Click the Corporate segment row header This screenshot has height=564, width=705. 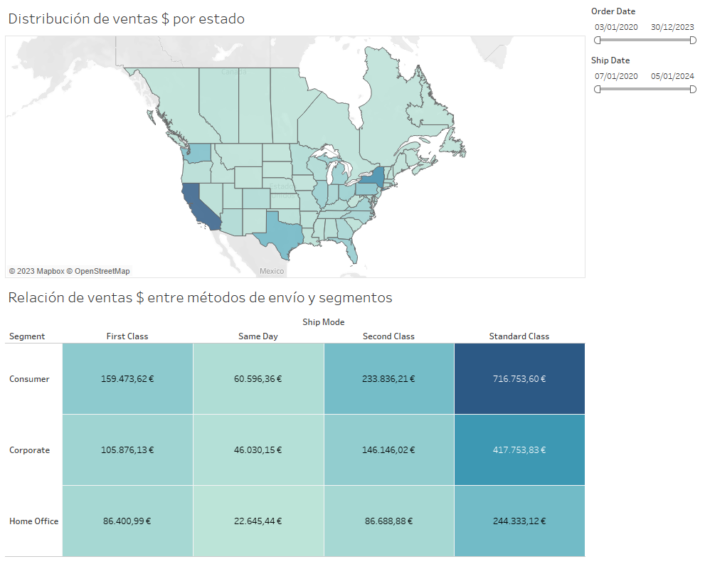click(29, 450)
